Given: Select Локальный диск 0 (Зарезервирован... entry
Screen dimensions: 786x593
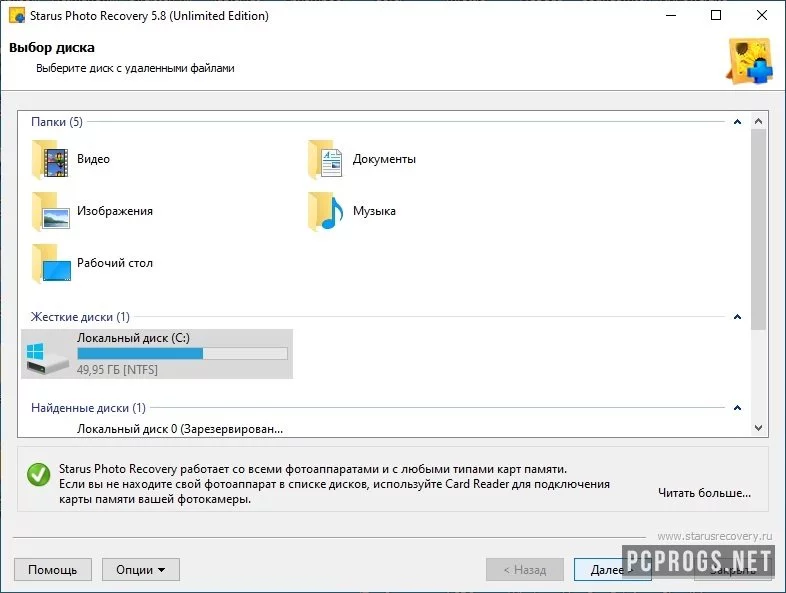Looking at the screenshot, I should pyautogui.click(x=180, y=429).
